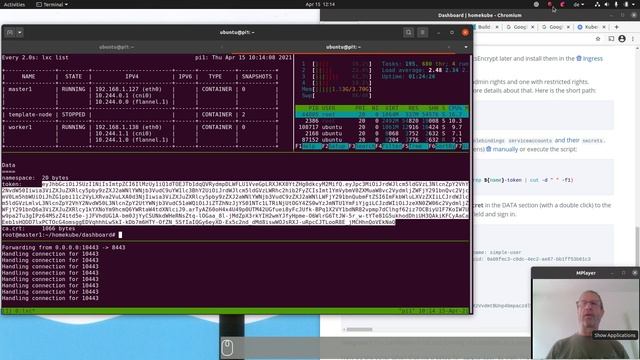640x360 pixels.
Task: Click the red recording tray indicator
Action: pyautogui.click(x=549, y=4)
